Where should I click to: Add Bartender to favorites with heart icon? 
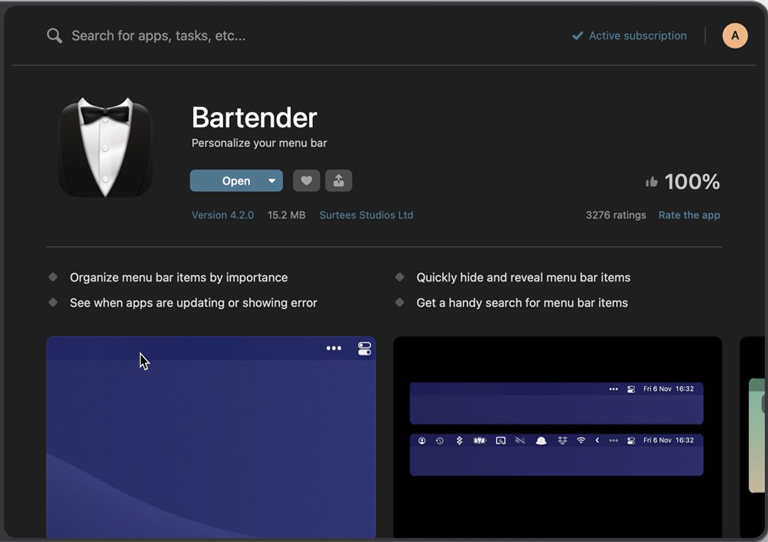[x=306, y=181]
